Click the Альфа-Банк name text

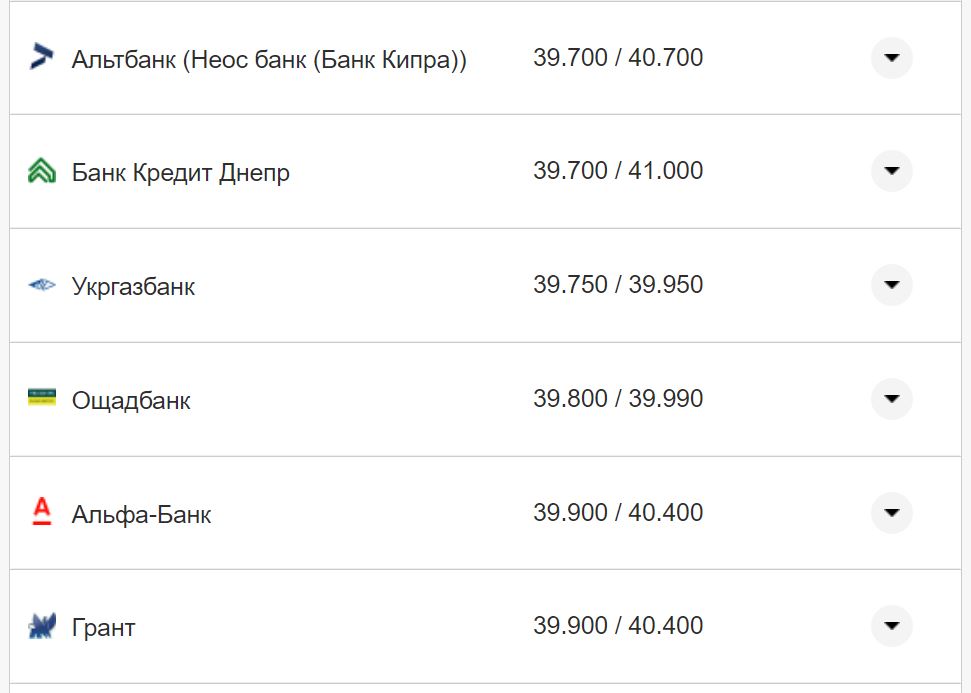tap(142, 515)
